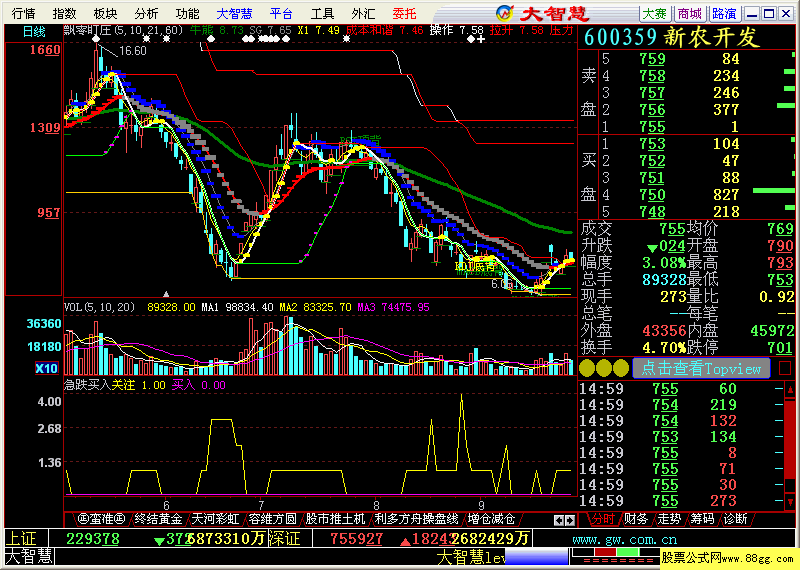Open the 指数 menu
Viewport: 800px width, 570px height.
pos(64,13)
